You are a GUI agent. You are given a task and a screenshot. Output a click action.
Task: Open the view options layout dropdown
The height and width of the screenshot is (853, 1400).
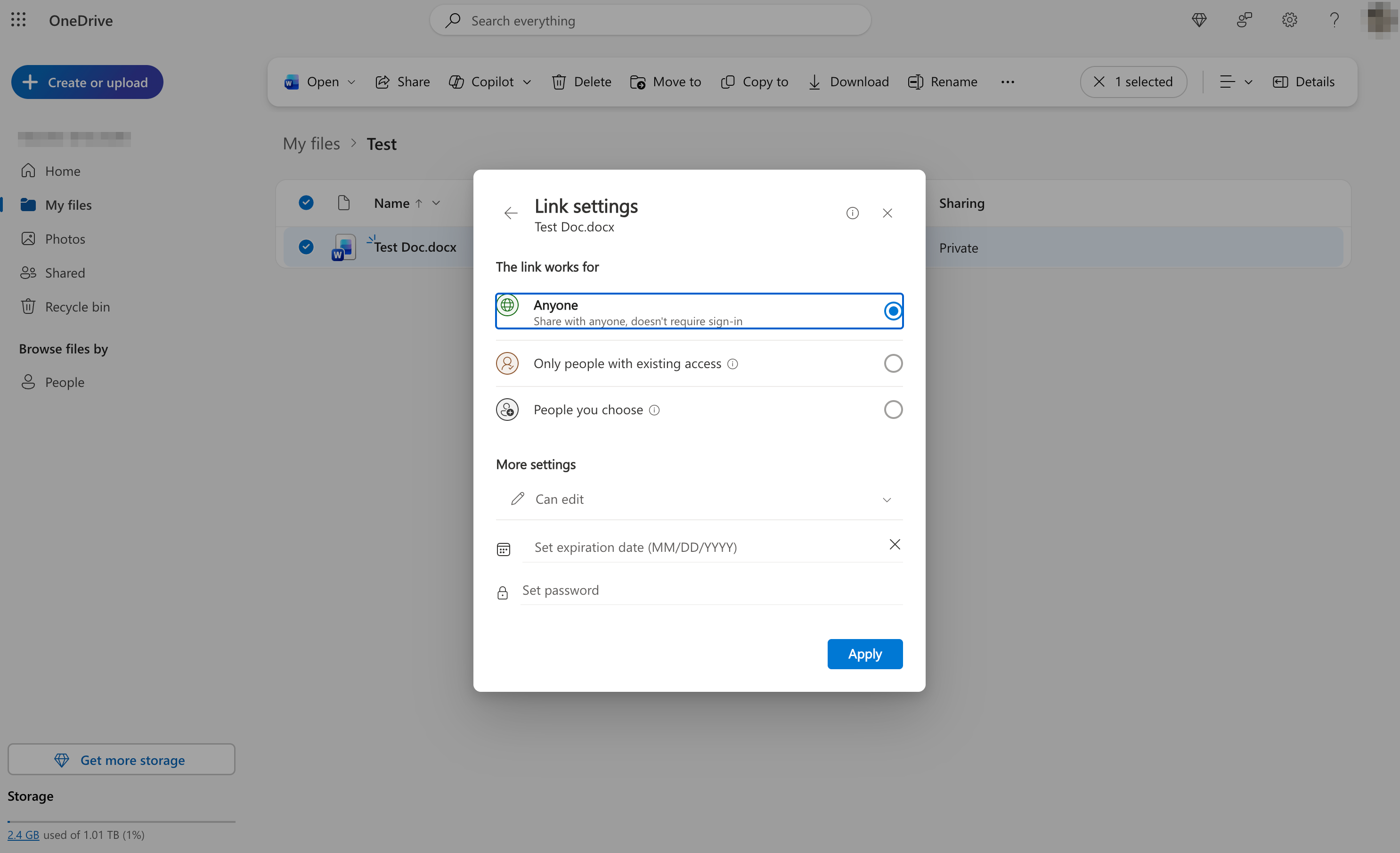tap(1236, 82)
